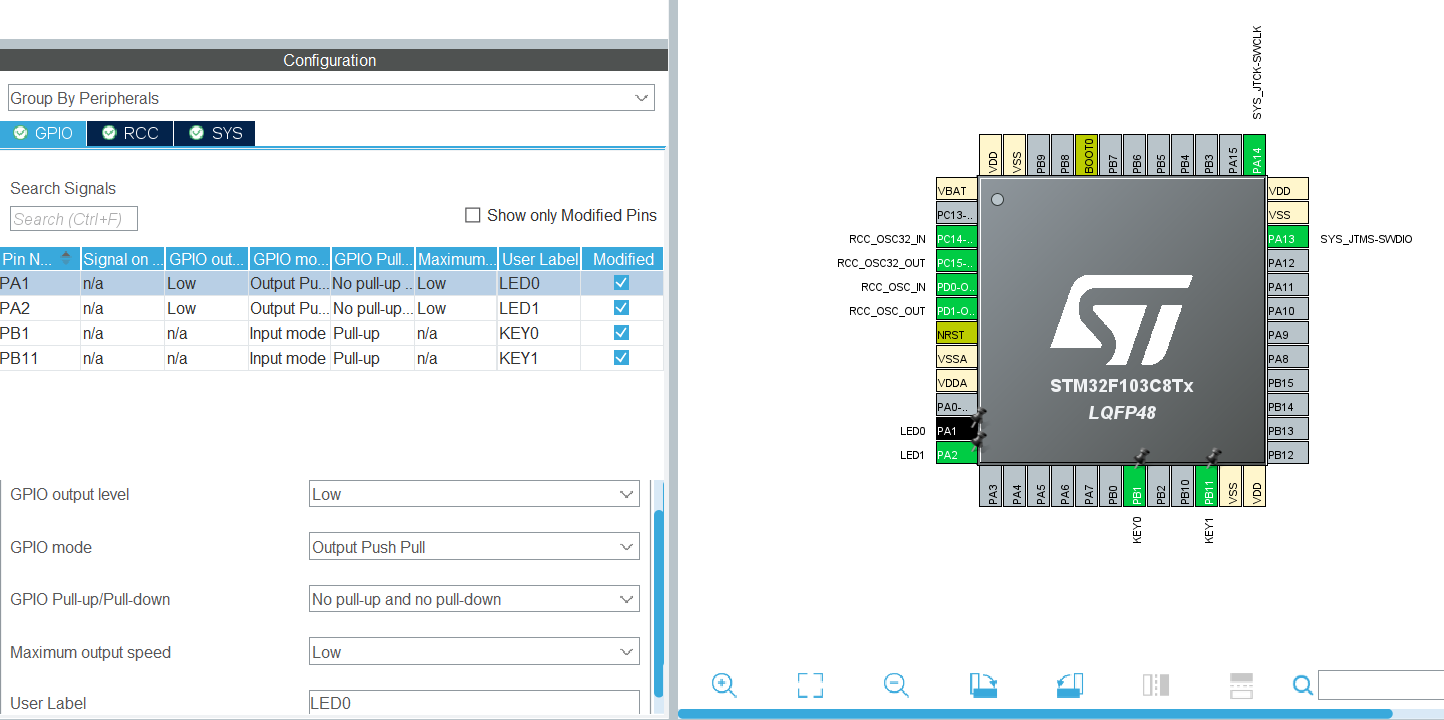This screenshot has height=720, width=1444.
Task: Click the RCC_OSC_OUT signal label
Action: pos(887,311)
